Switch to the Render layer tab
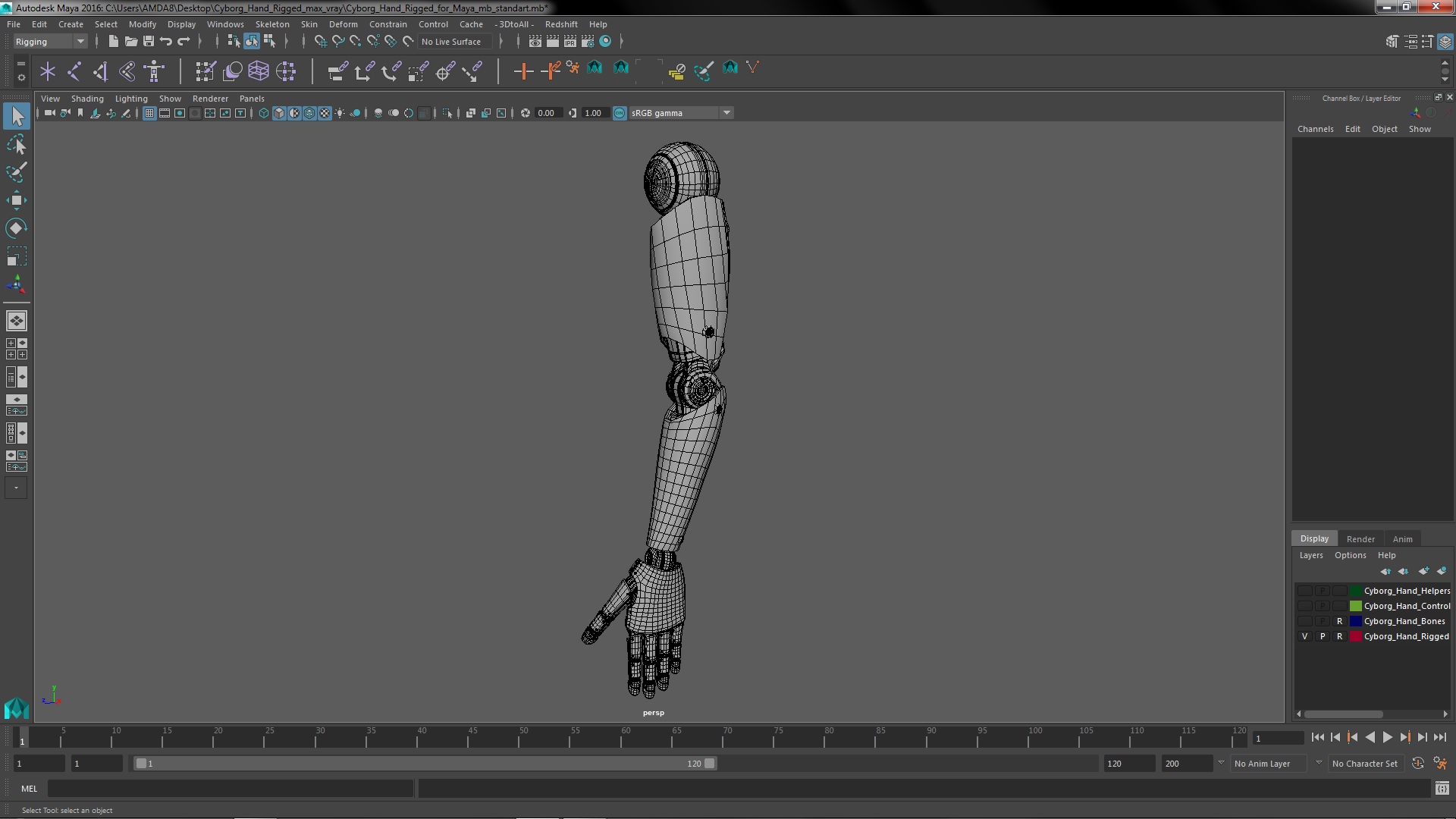 (x=1360, y=539)
